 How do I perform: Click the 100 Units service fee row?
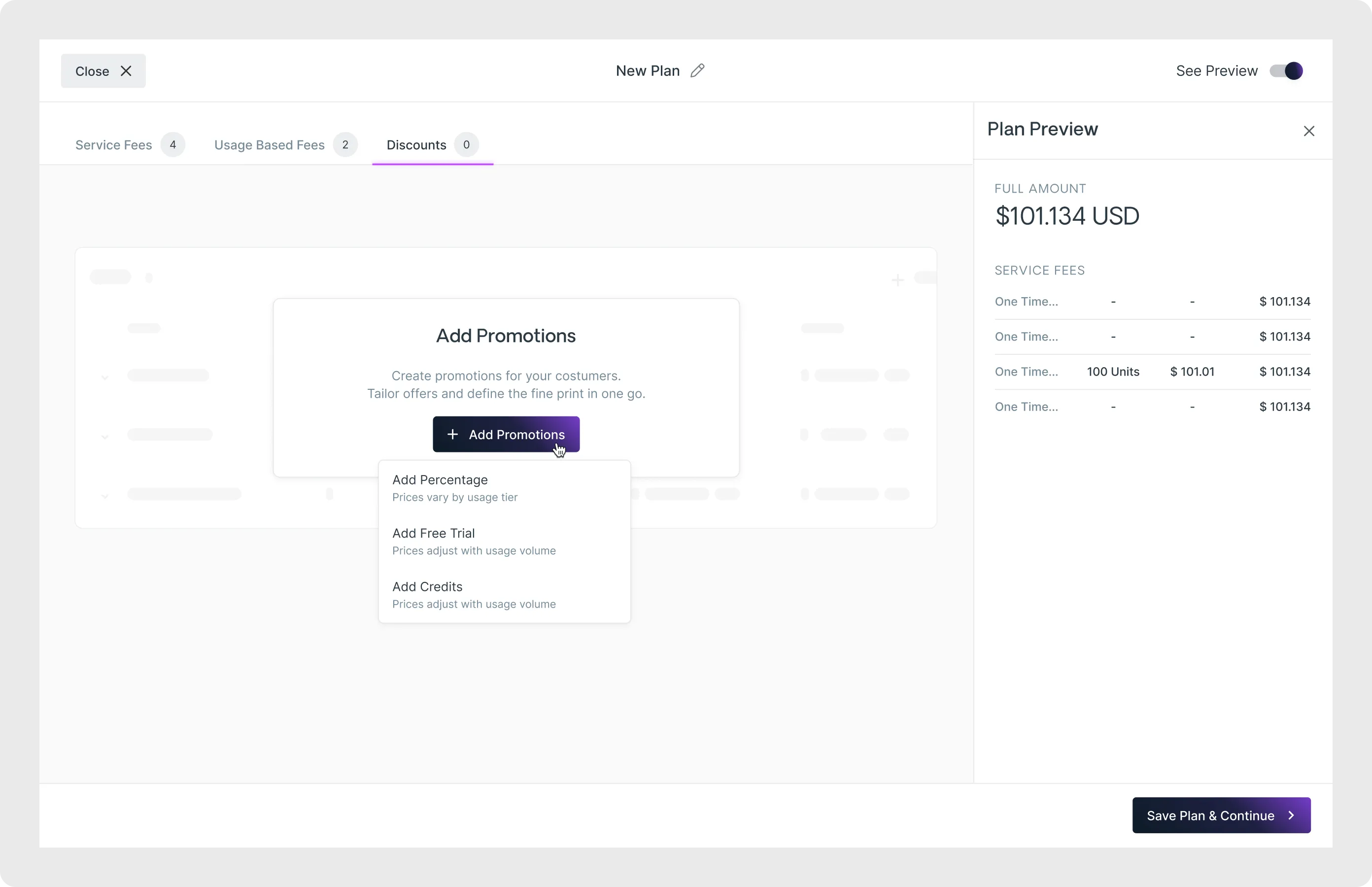click(1113, 372)
